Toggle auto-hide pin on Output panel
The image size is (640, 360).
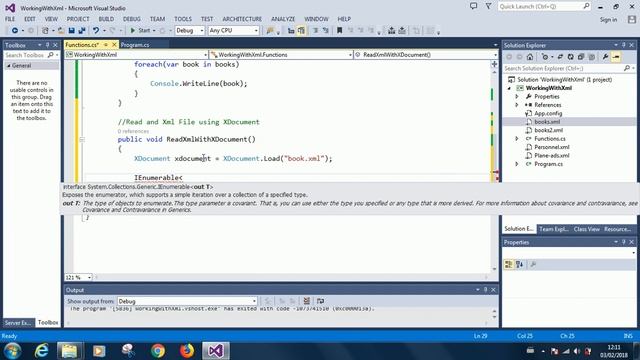(x=485, y=290)
